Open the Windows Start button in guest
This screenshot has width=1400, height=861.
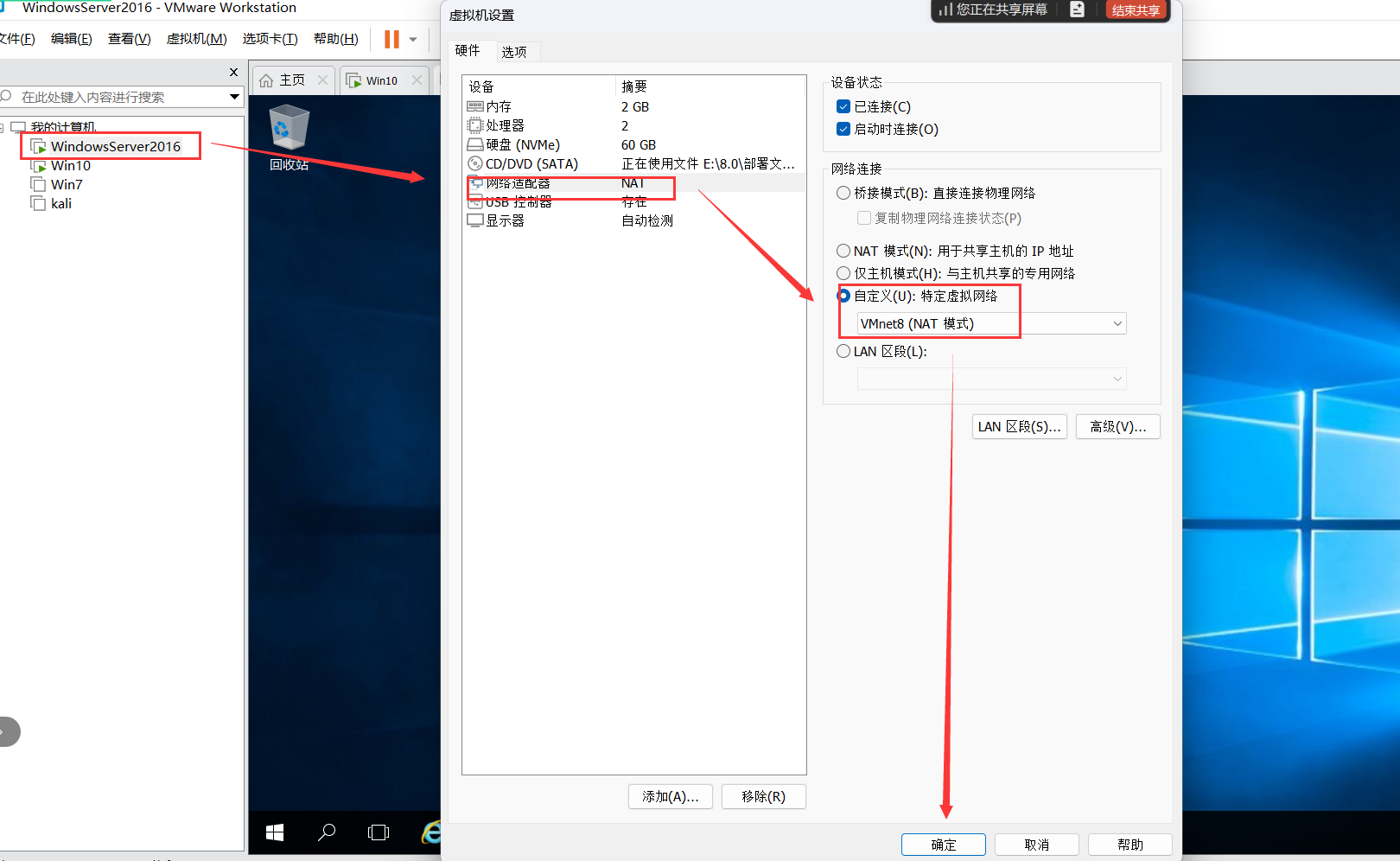tap(275, 832)
